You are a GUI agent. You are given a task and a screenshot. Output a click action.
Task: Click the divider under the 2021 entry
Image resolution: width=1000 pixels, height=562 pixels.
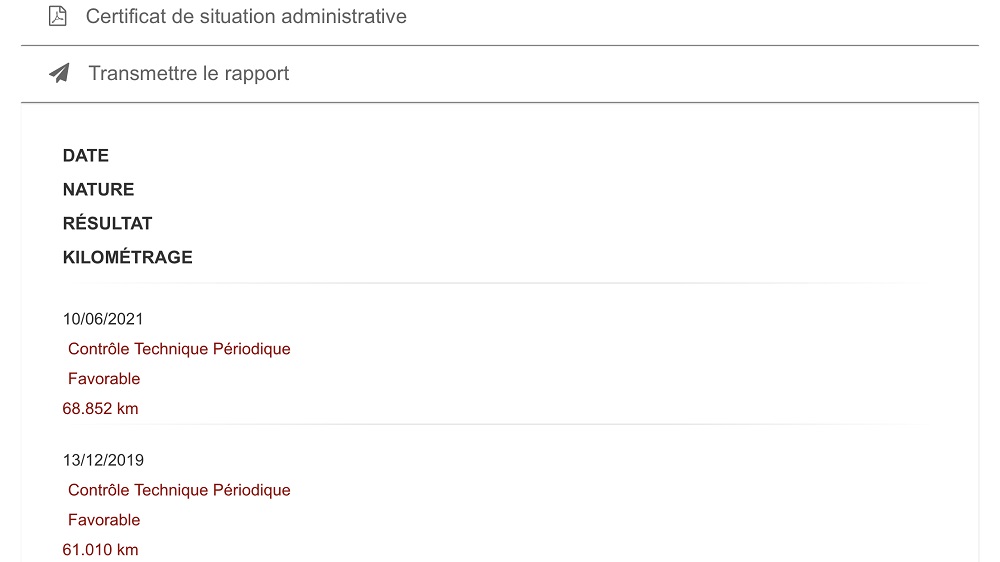(499, 424)
